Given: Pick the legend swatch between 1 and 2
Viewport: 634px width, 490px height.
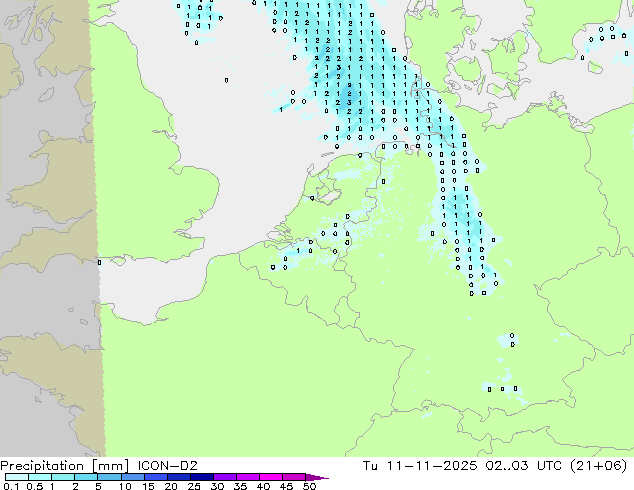Looking at the screenshot, I should tap(63, 477).
